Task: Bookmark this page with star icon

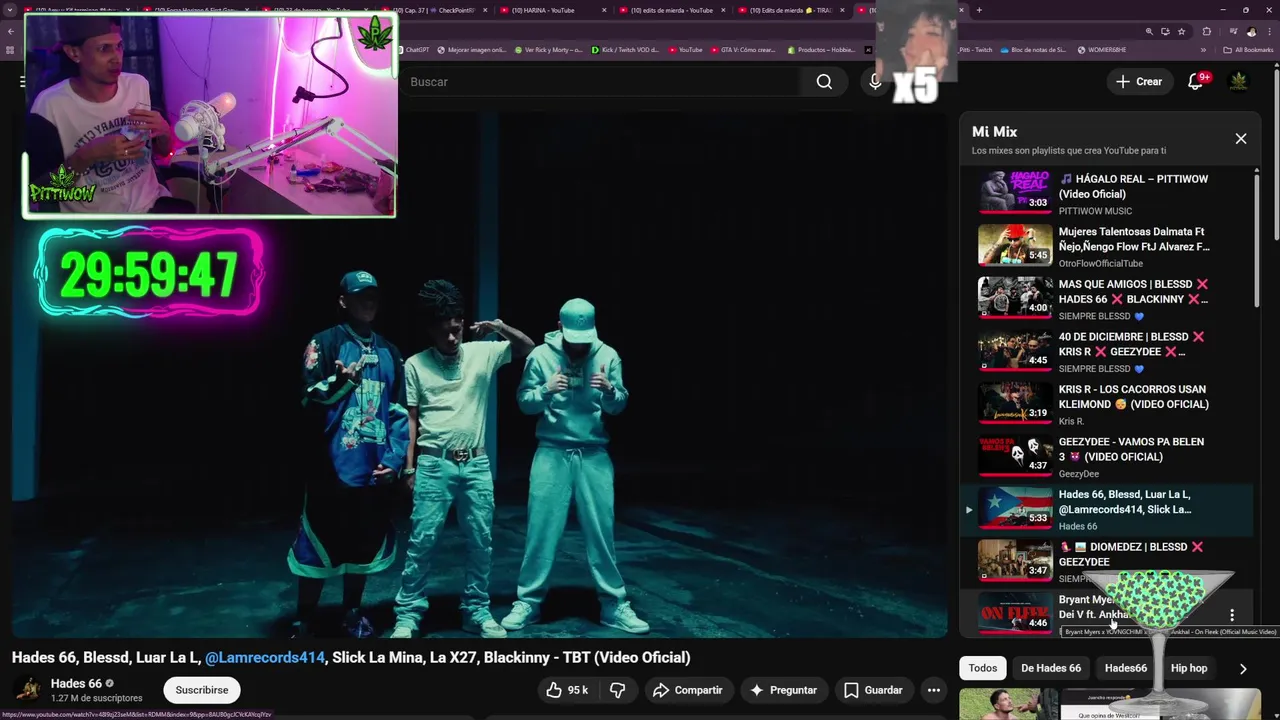Action: point(1181,32)
